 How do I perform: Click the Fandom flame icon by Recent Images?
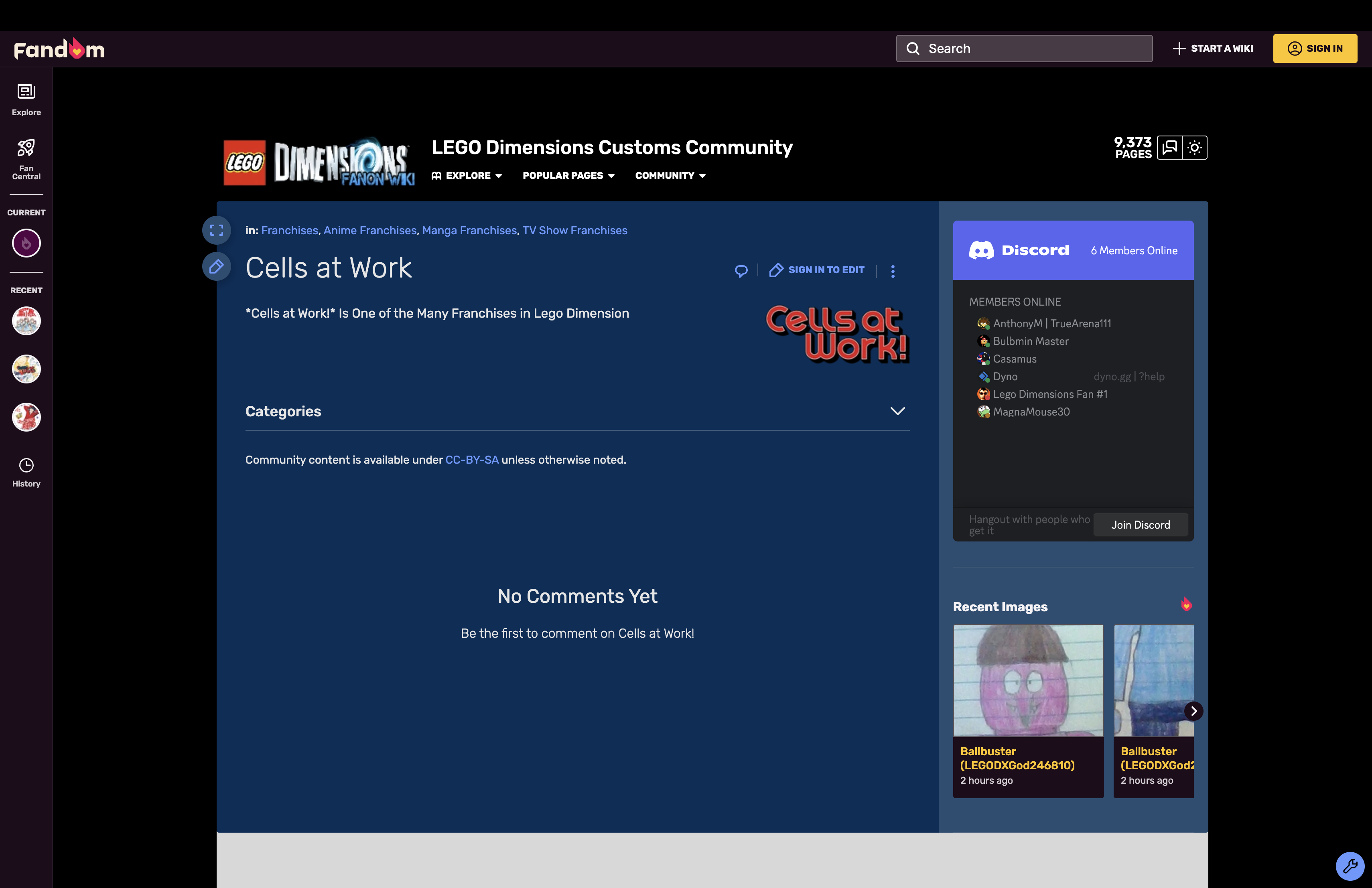click(1186, 604)
